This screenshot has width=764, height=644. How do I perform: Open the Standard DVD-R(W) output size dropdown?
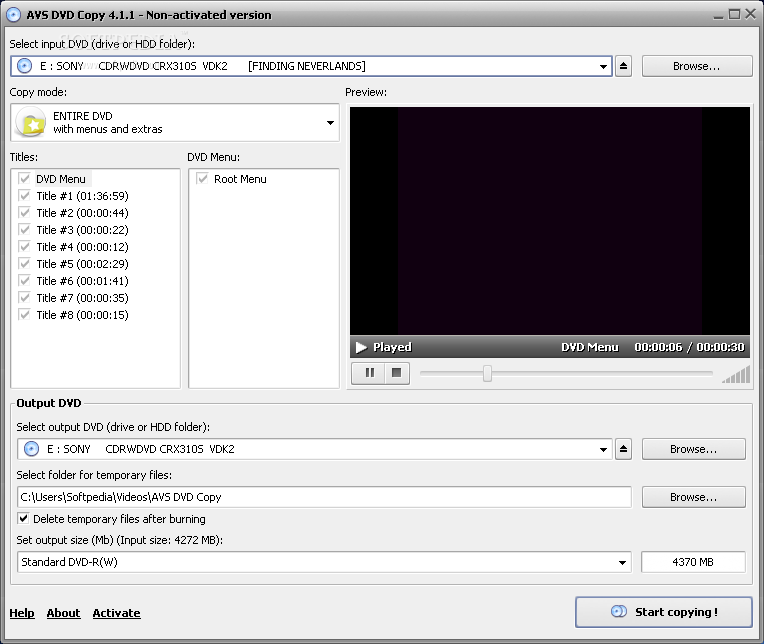(x=622, y=562)
